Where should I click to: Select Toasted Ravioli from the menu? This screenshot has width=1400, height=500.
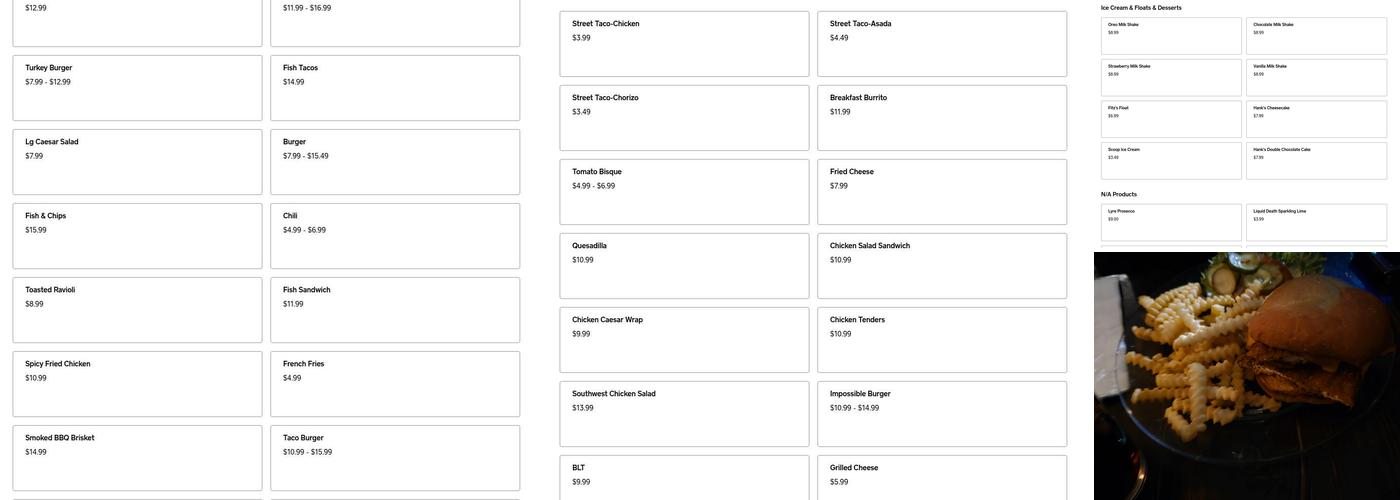[x=137, y=310]
